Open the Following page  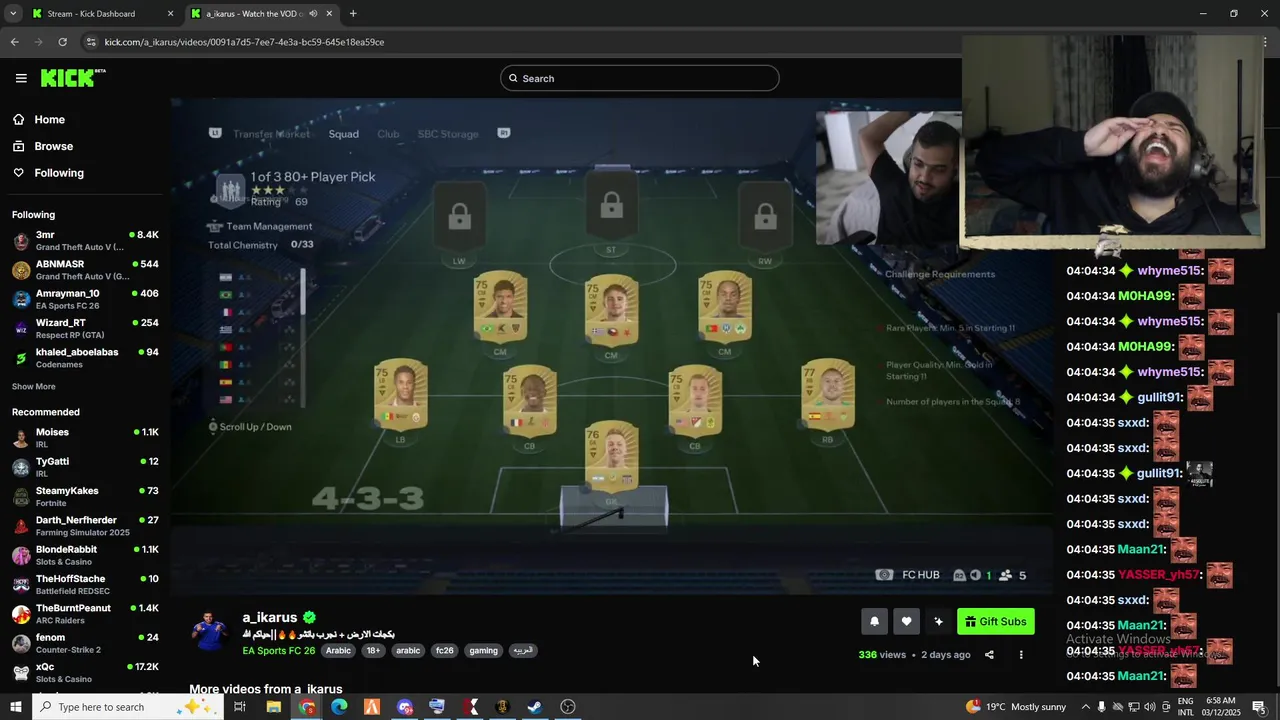tap(59, 173)
